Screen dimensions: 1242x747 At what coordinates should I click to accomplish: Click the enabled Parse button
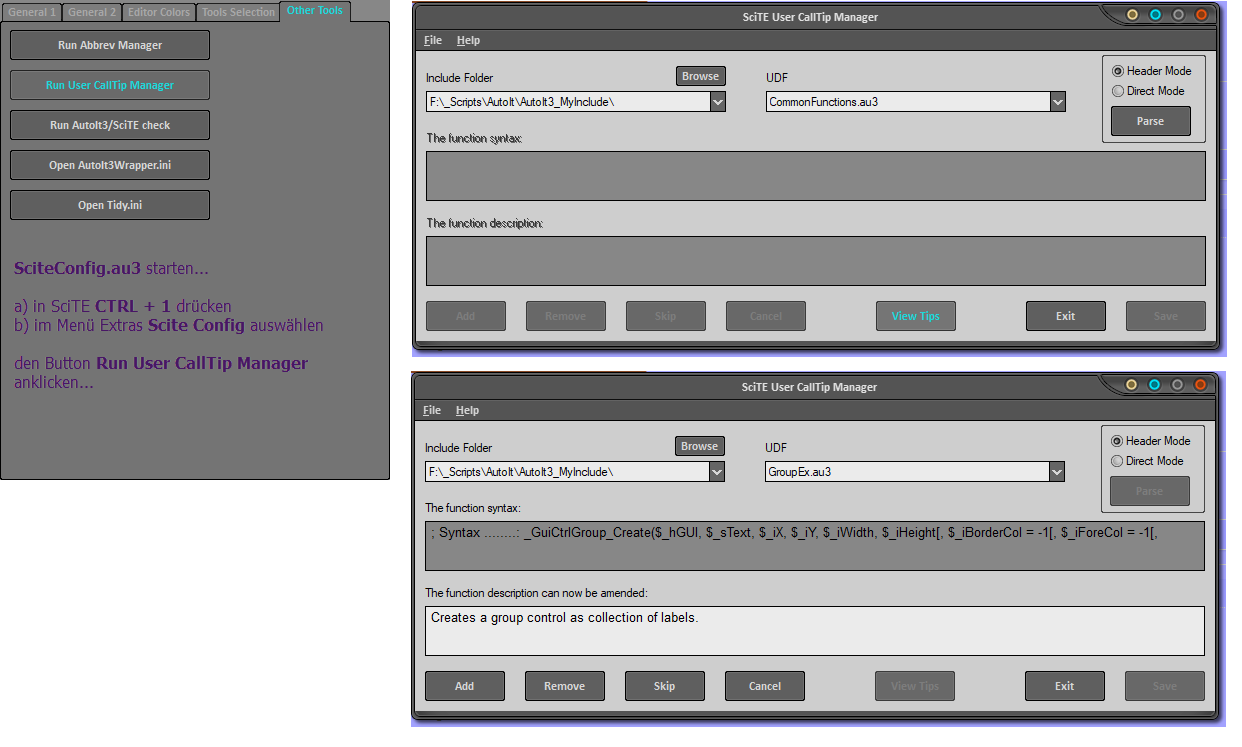1150,121
